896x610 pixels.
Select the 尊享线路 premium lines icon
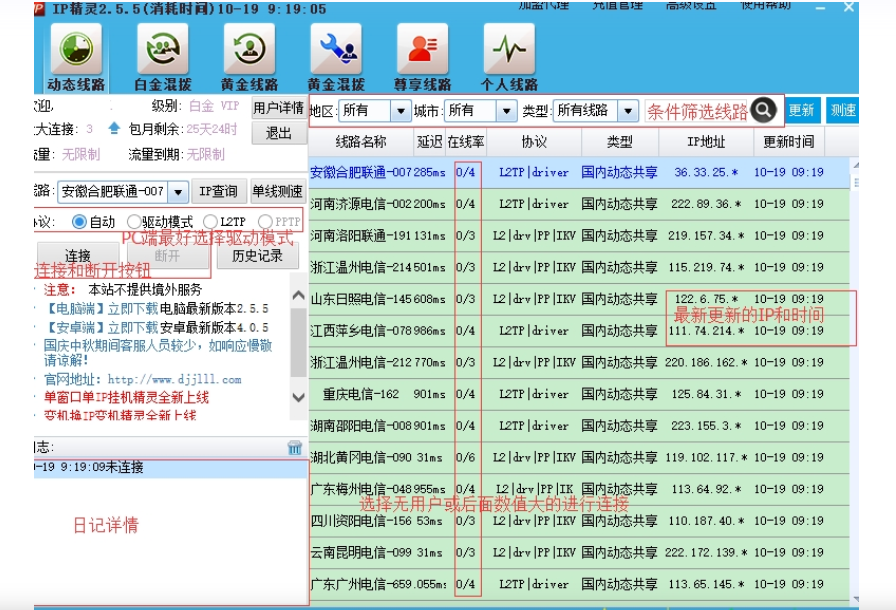click(x=425, y=48)
